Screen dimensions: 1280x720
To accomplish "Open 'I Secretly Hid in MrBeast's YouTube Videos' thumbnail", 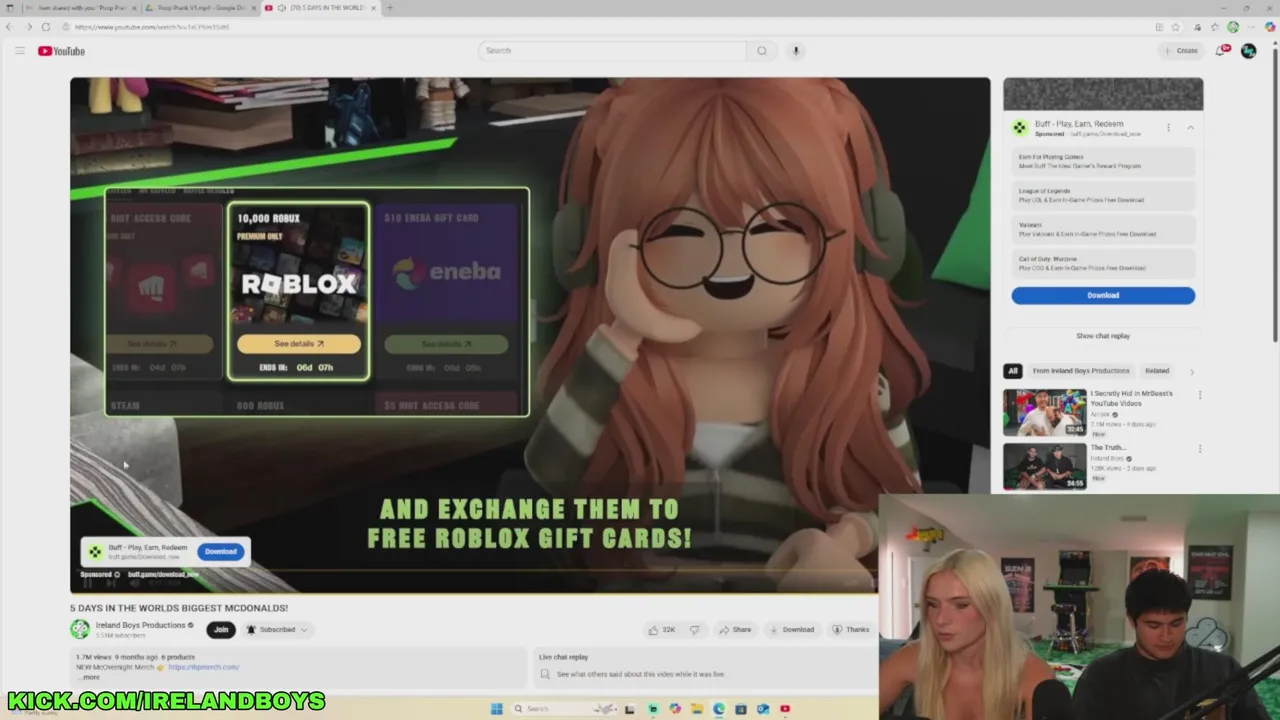I will [1045, 413].
